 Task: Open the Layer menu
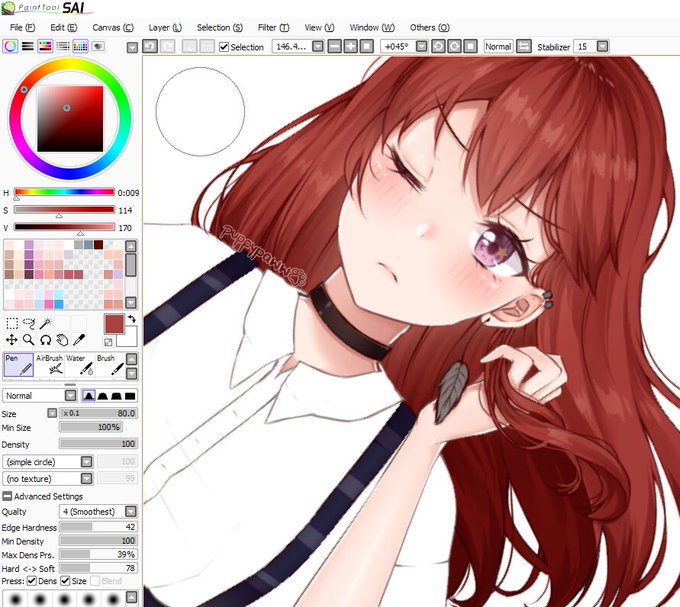point(165,27)
